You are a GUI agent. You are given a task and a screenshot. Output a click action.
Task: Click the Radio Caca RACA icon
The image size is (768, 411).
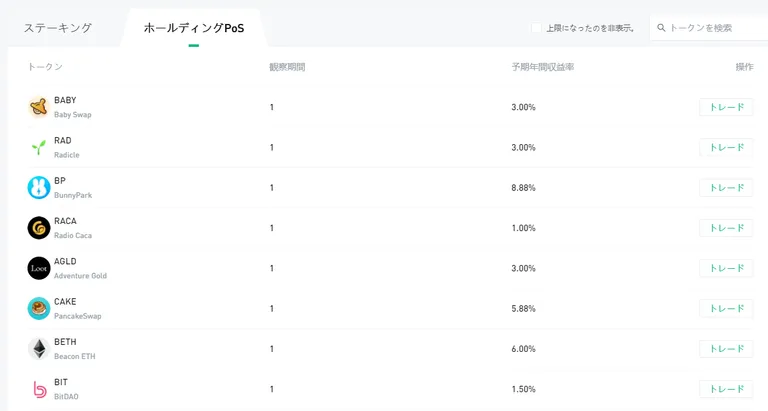pos(39,228)
